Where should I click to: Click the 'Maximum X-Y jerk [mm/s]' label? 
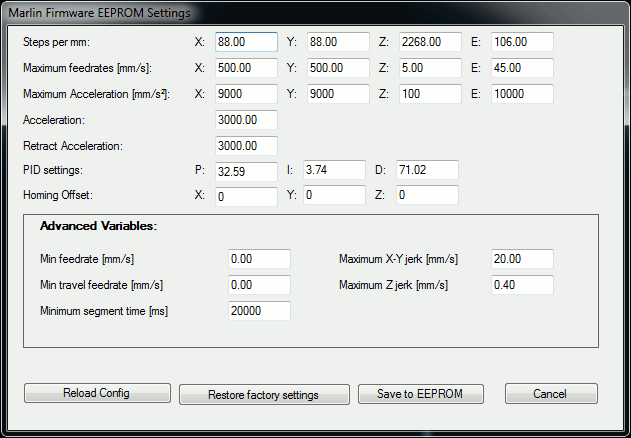pos(398,259)
